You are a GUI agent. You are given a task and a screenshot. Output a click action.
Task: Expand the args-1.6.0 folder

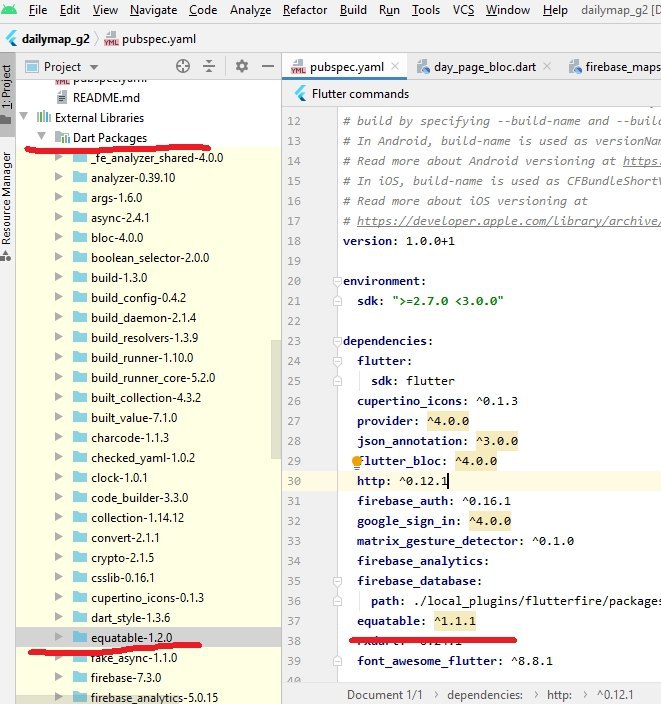click(x=58, y=197)
